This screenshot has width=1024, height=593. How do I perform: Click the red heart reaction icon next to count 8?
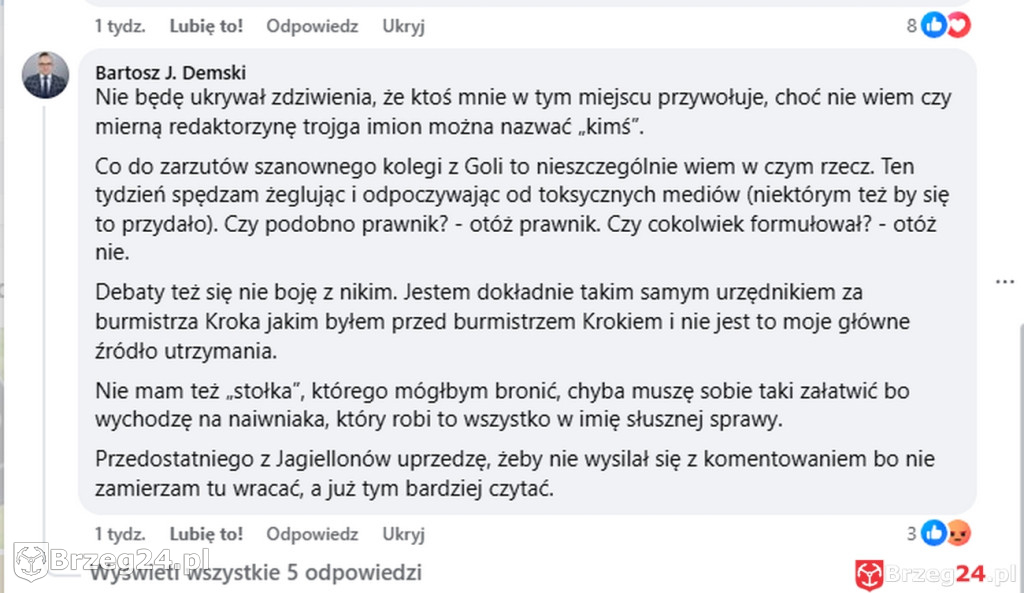tap(958, 25)
